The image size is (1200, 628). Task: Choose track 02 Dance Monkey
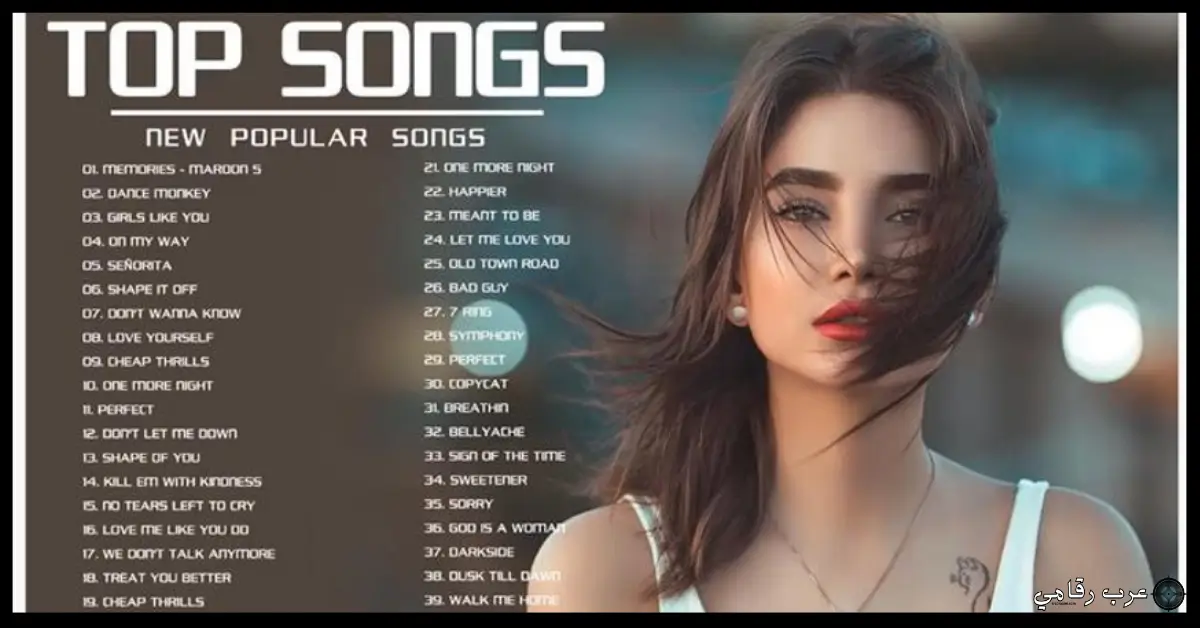pos(146,193)
